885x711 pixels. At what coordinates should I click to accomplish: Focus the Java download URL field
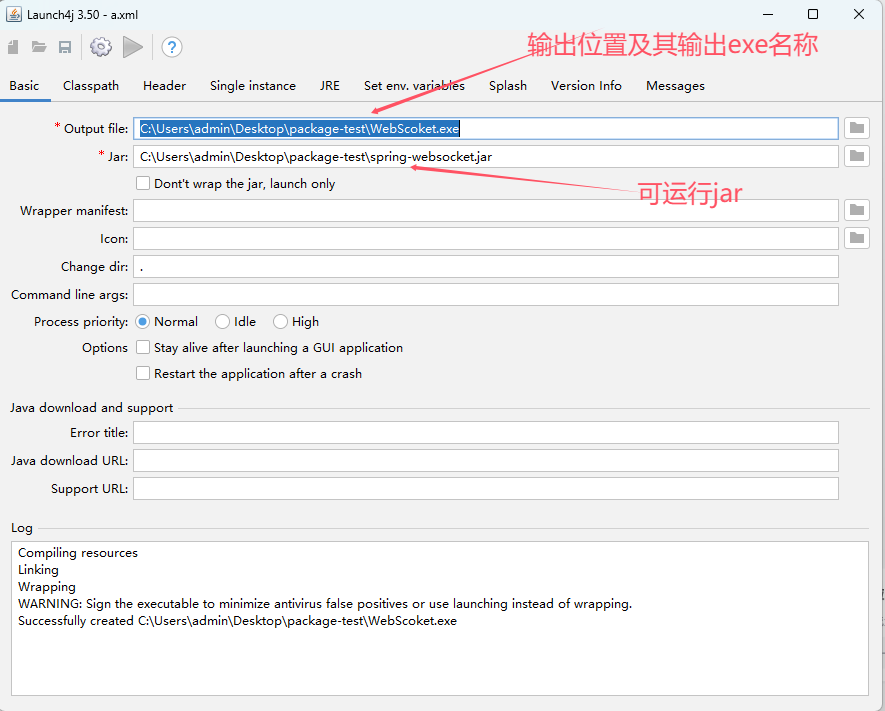[486, 460]
